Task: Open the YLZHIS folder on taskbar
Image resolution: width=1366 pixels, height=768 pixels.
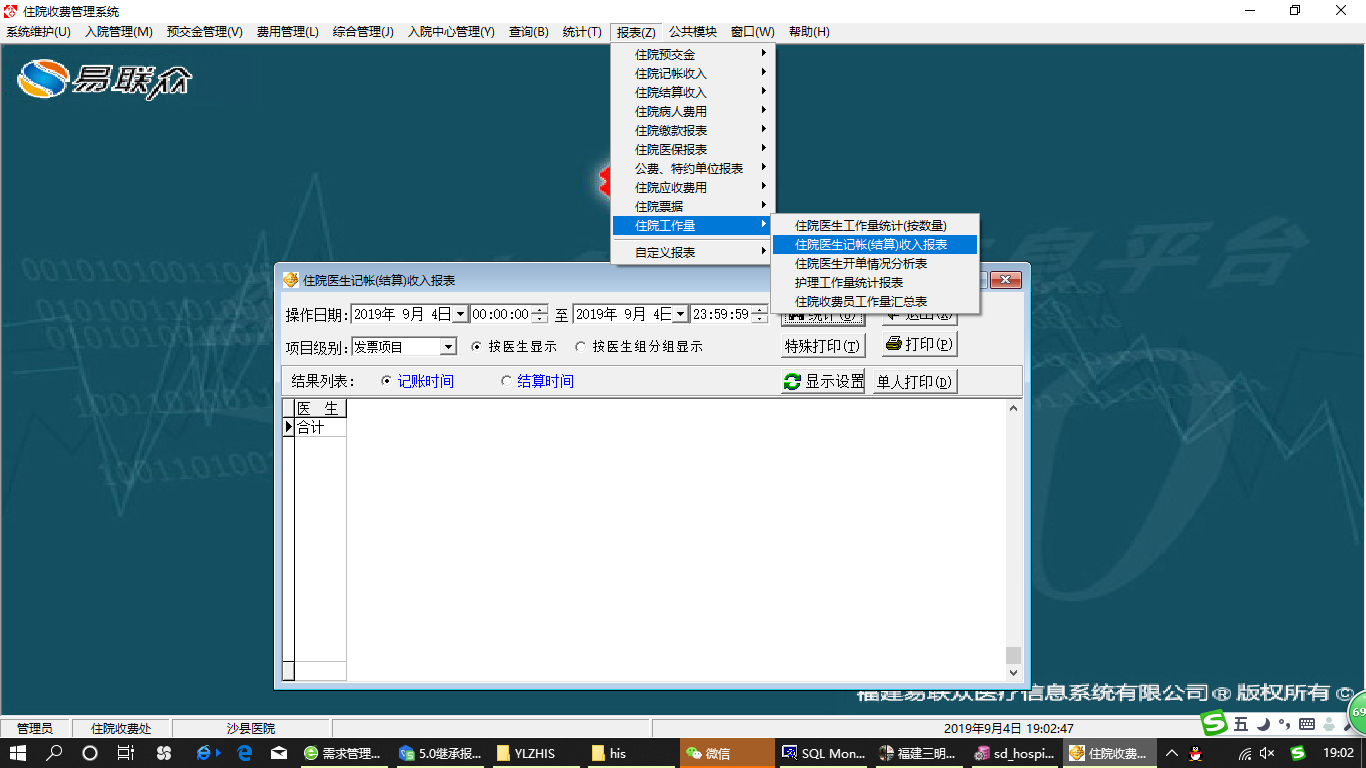Action: click(x=536, y=753)
